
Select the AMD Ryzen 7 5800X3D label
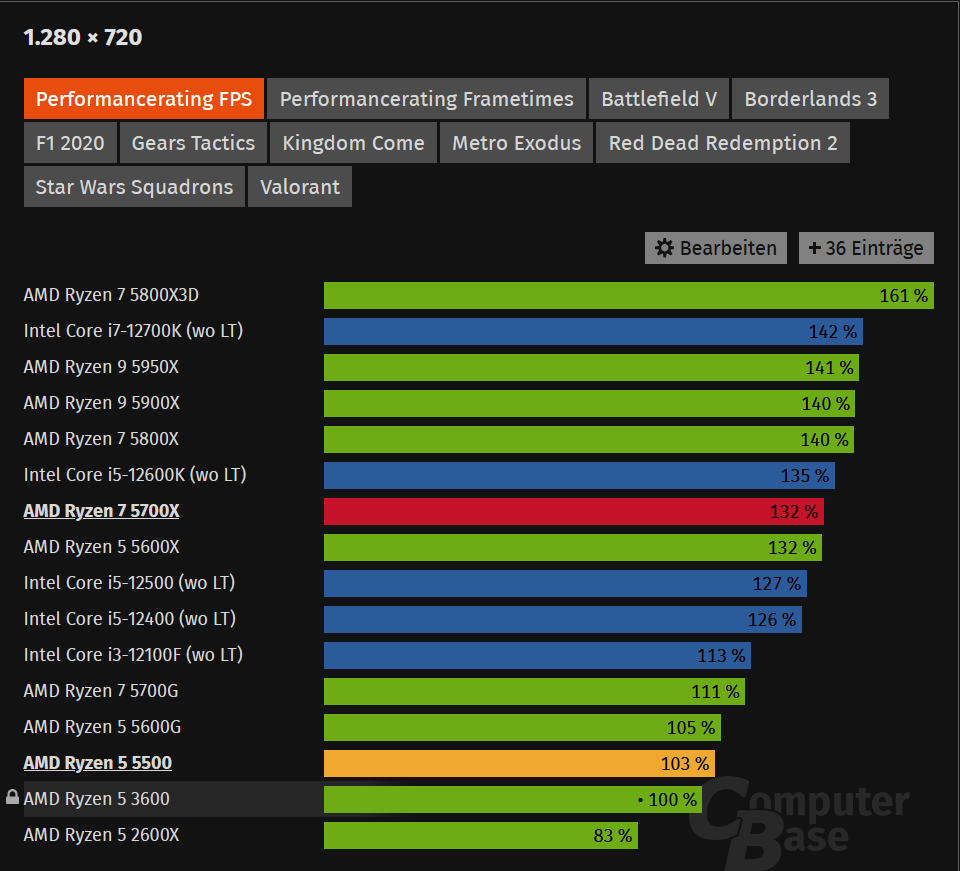click(111, 295)
